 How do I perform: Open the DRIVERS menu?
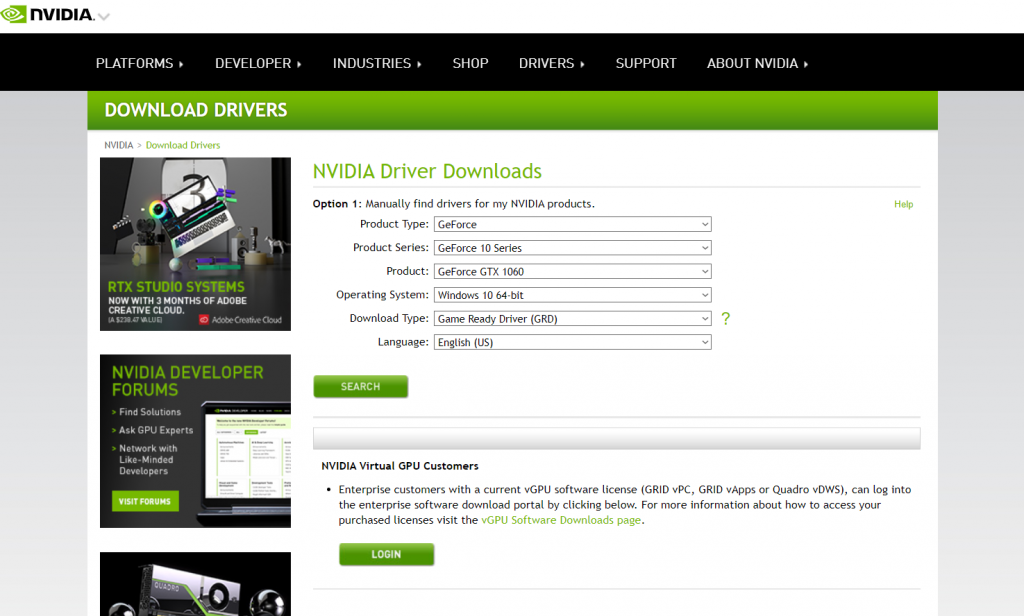tap(551, 63)
